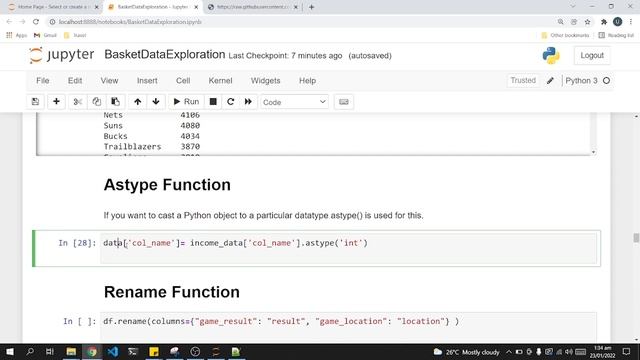Image resolution: width=640 pixels, height=360 pixels.
Task: Open the Apps bookmark shortcut
Action: pyautogui.click(x=17, y=35)
